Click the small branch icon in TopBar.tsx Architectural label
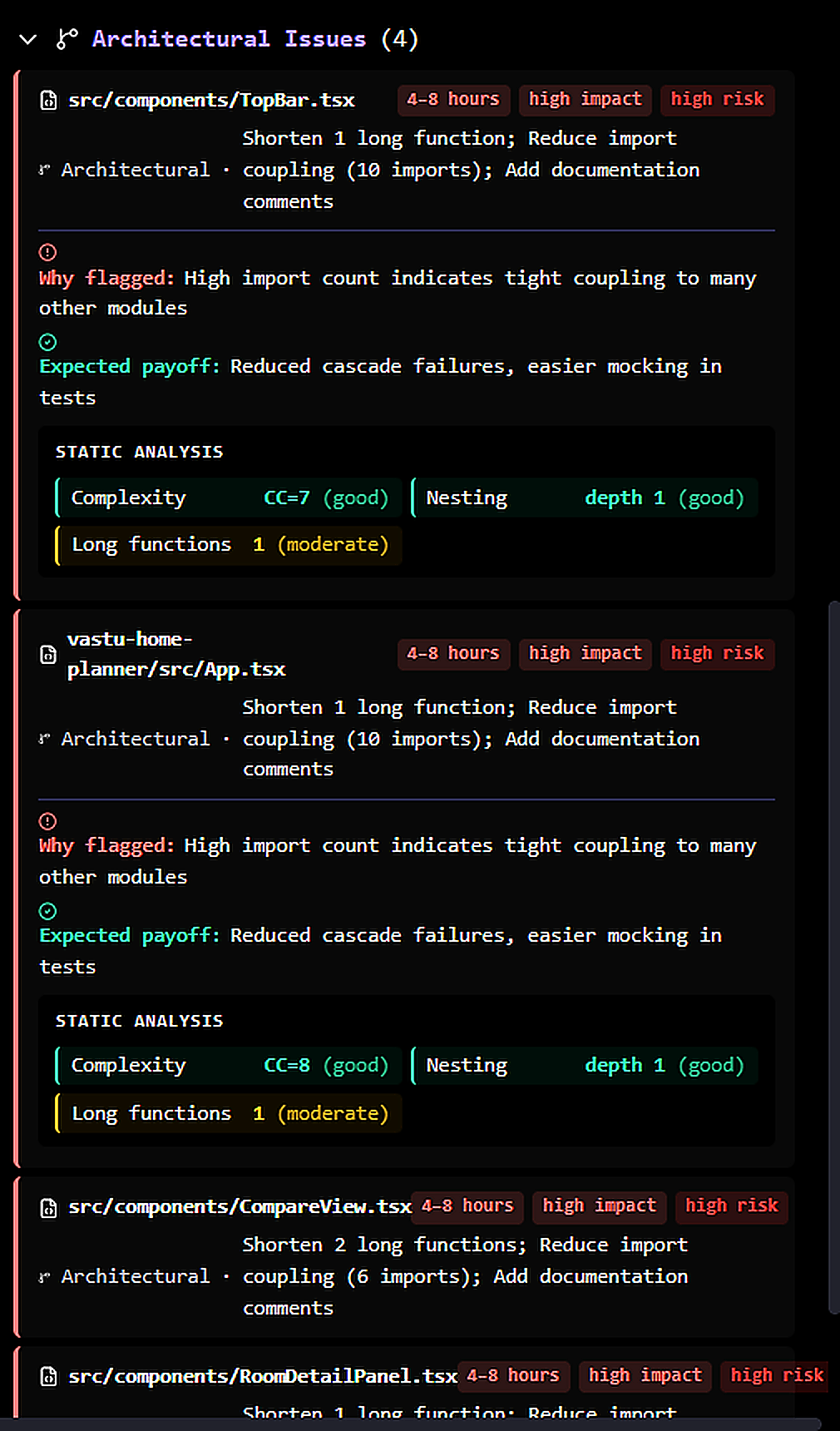Image resolution: width=840 pixels, height=1431 pixels. [x=45, y=170]
